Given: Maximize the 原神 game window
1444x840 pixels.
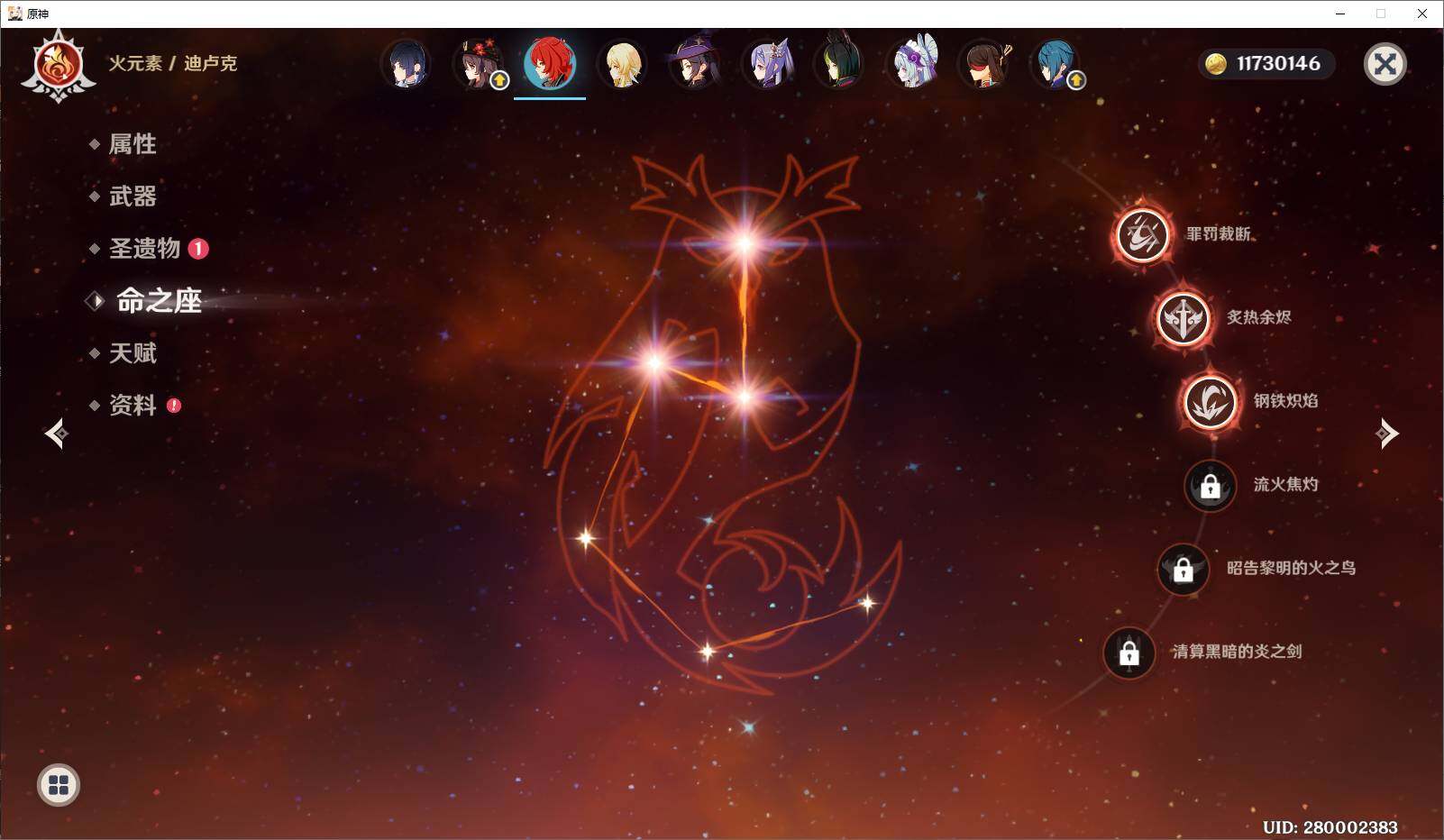Looking at the screenshot, I should tap(1381, 14).
